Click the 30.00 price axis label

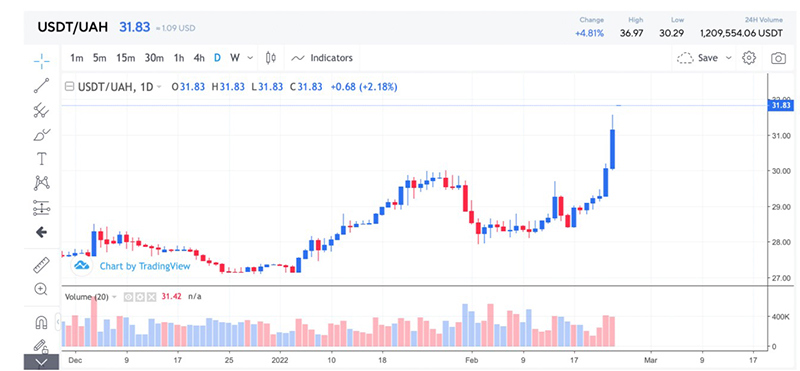782,171
